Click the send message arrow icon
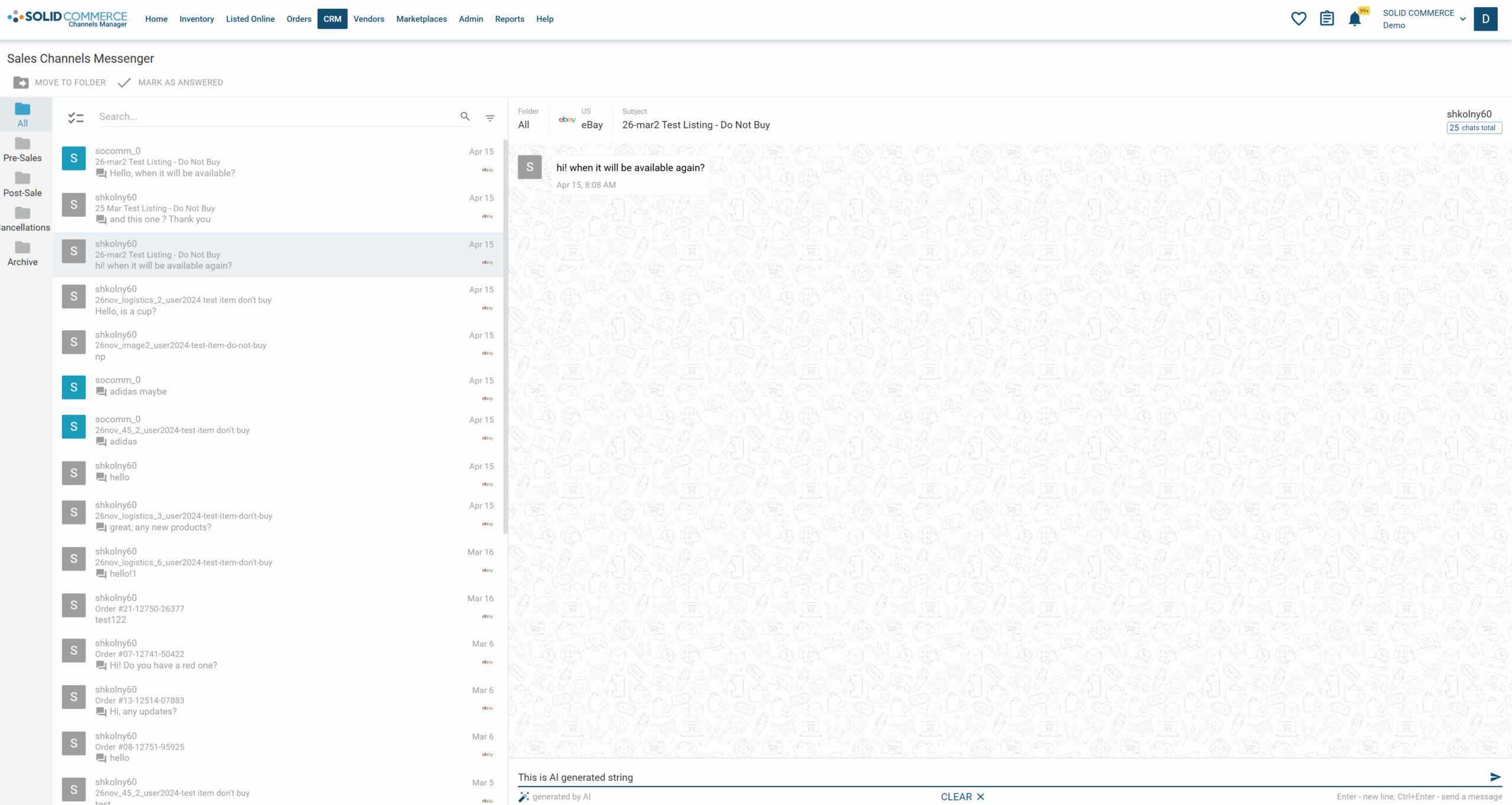 pos(1495,777)
